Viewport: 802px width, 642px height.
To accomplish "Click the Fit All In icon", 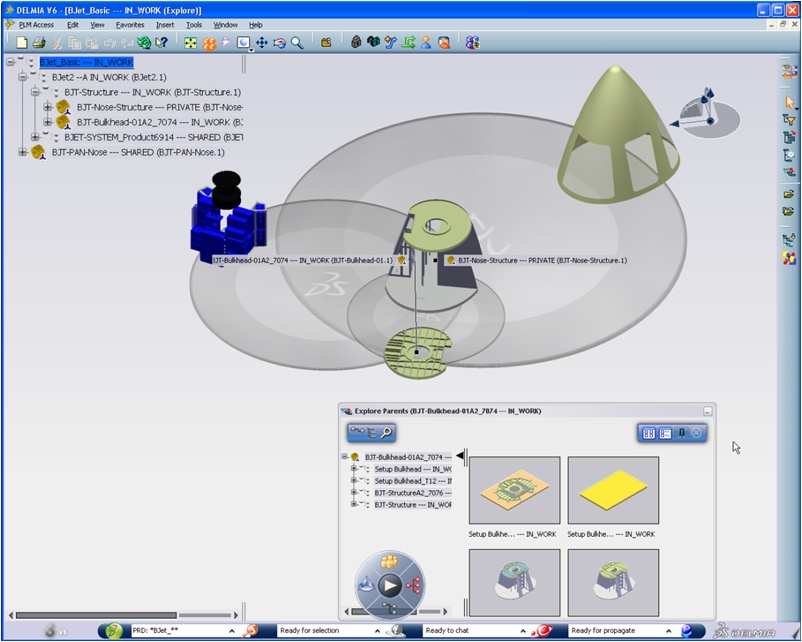I will pos(190,43).
